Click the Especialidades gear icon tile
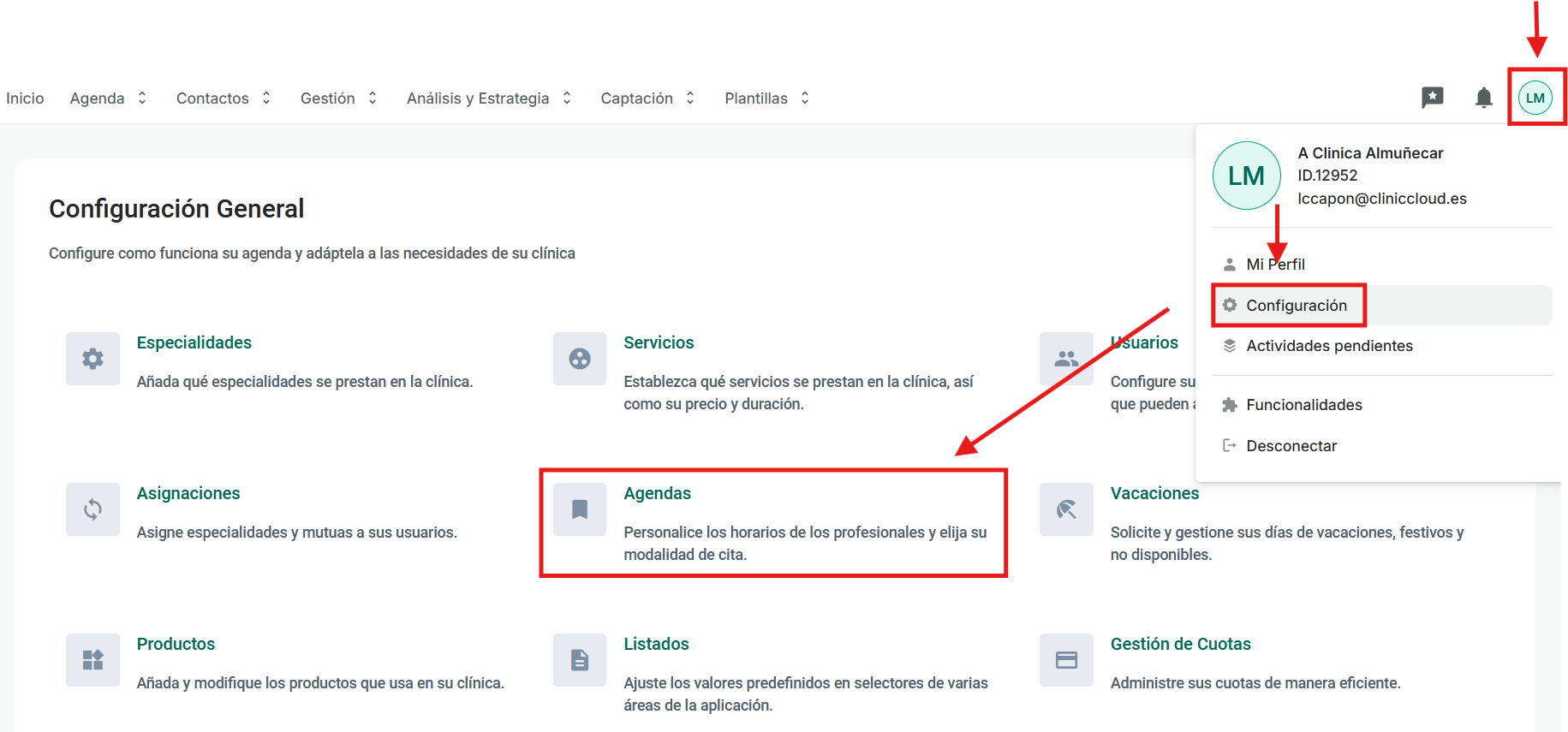 coord(92,359)
